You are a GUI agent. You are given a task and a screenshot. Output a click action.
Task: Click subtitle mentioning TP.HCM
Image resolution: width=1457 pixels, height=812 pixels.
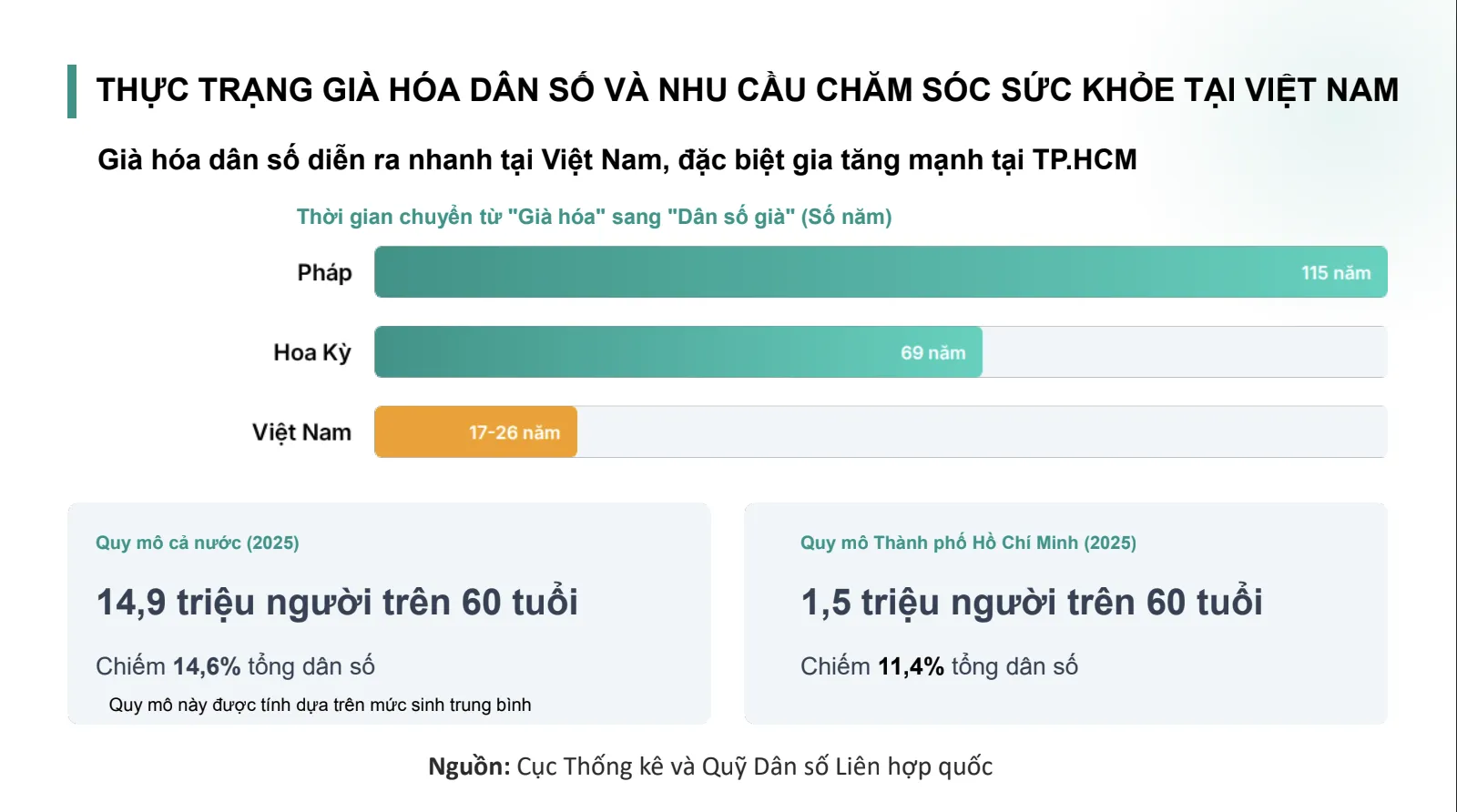[x=616, y=160]
